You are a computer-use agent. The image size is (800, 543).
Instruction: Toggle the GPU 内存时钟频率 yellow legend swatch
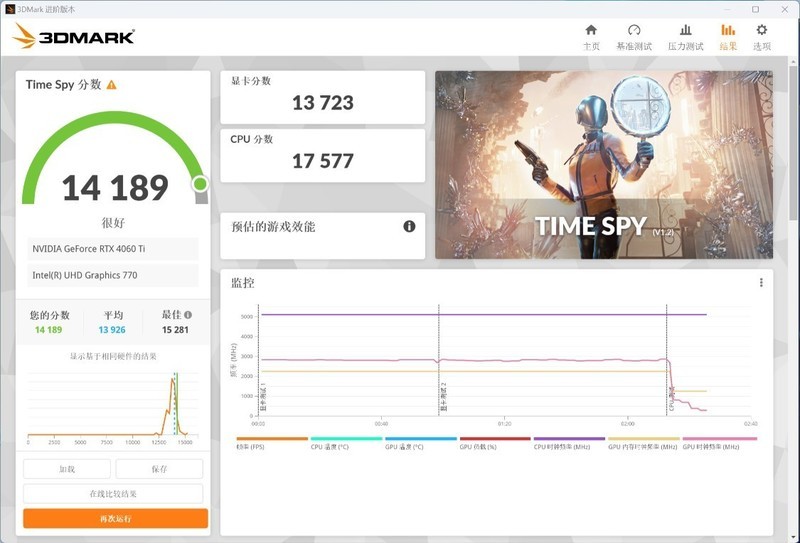click(644, 438)
